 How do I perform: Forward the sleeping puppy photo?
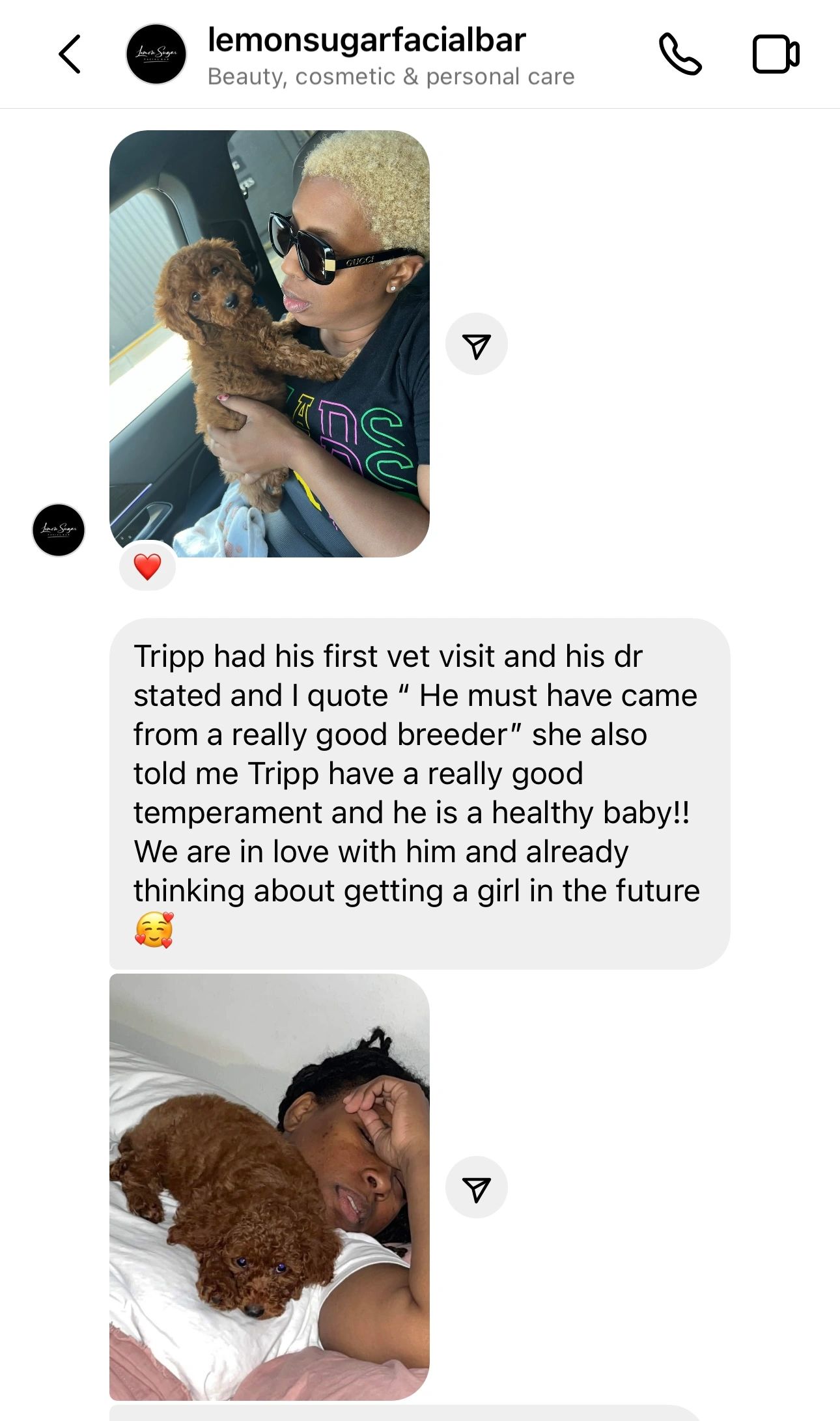click(476, 1187)
